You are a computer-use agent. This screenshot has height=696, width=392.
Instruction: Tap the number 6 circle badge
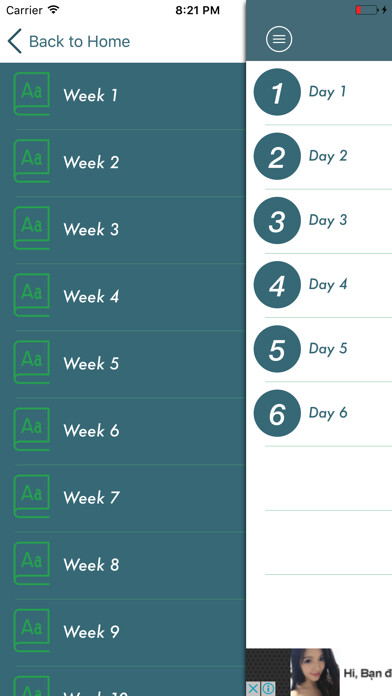pyautogui.click(x=277, y=413)
